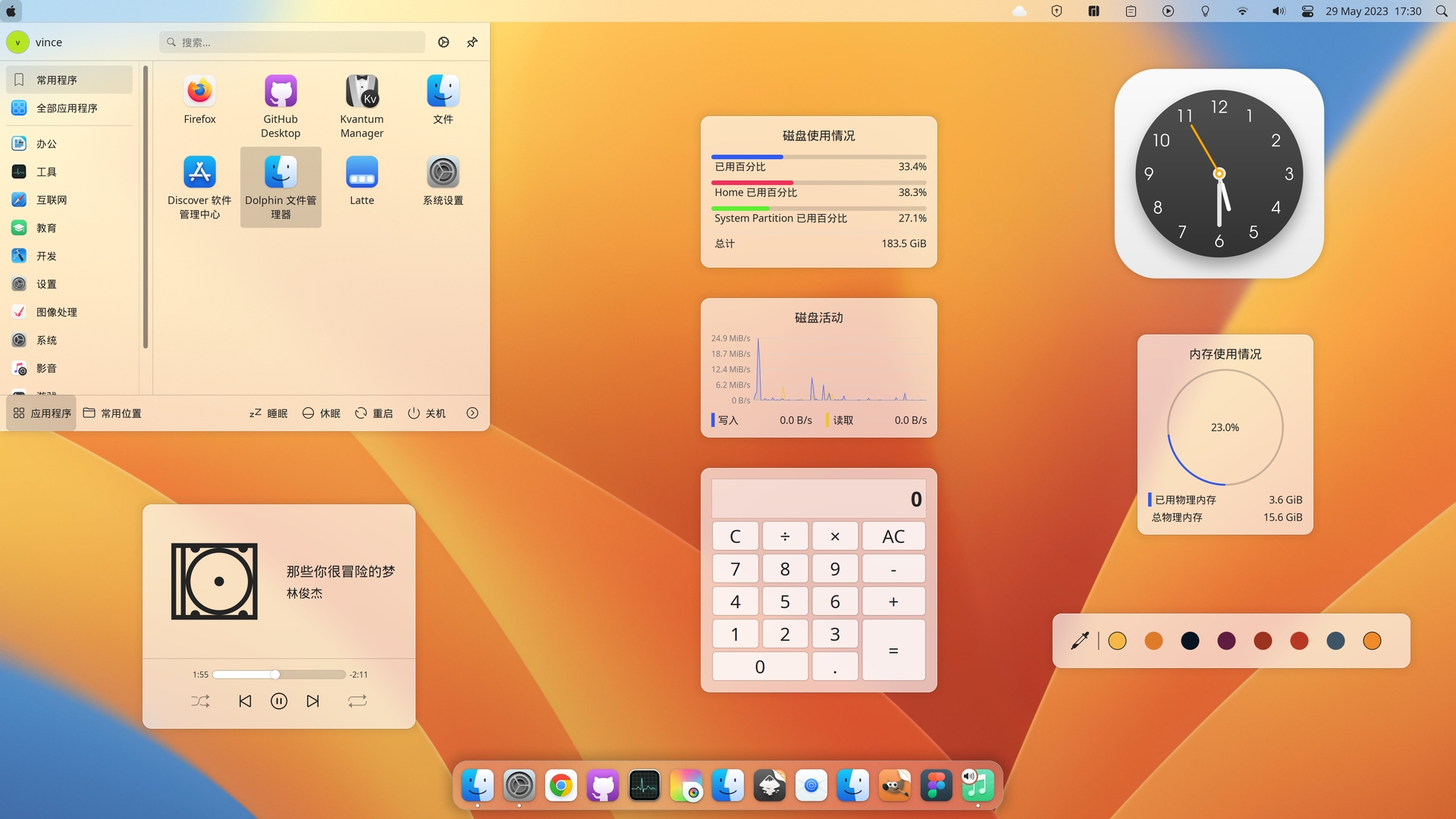Select the purple color swatch

(1226, 641)
